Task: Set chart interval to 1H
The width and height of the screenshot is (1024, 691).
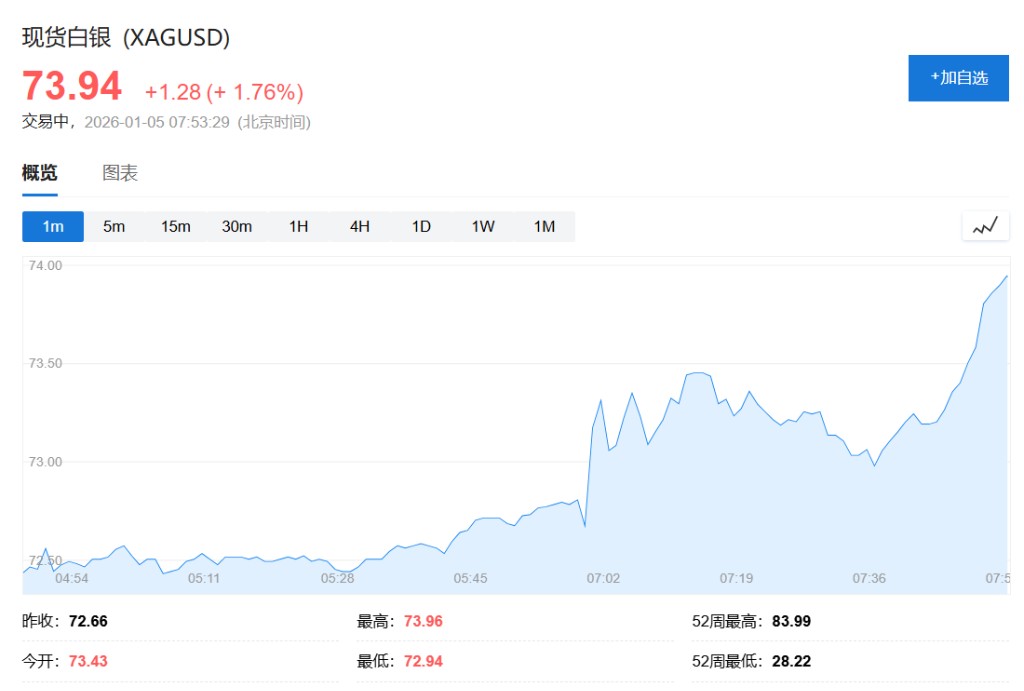Action: [298, 226]
